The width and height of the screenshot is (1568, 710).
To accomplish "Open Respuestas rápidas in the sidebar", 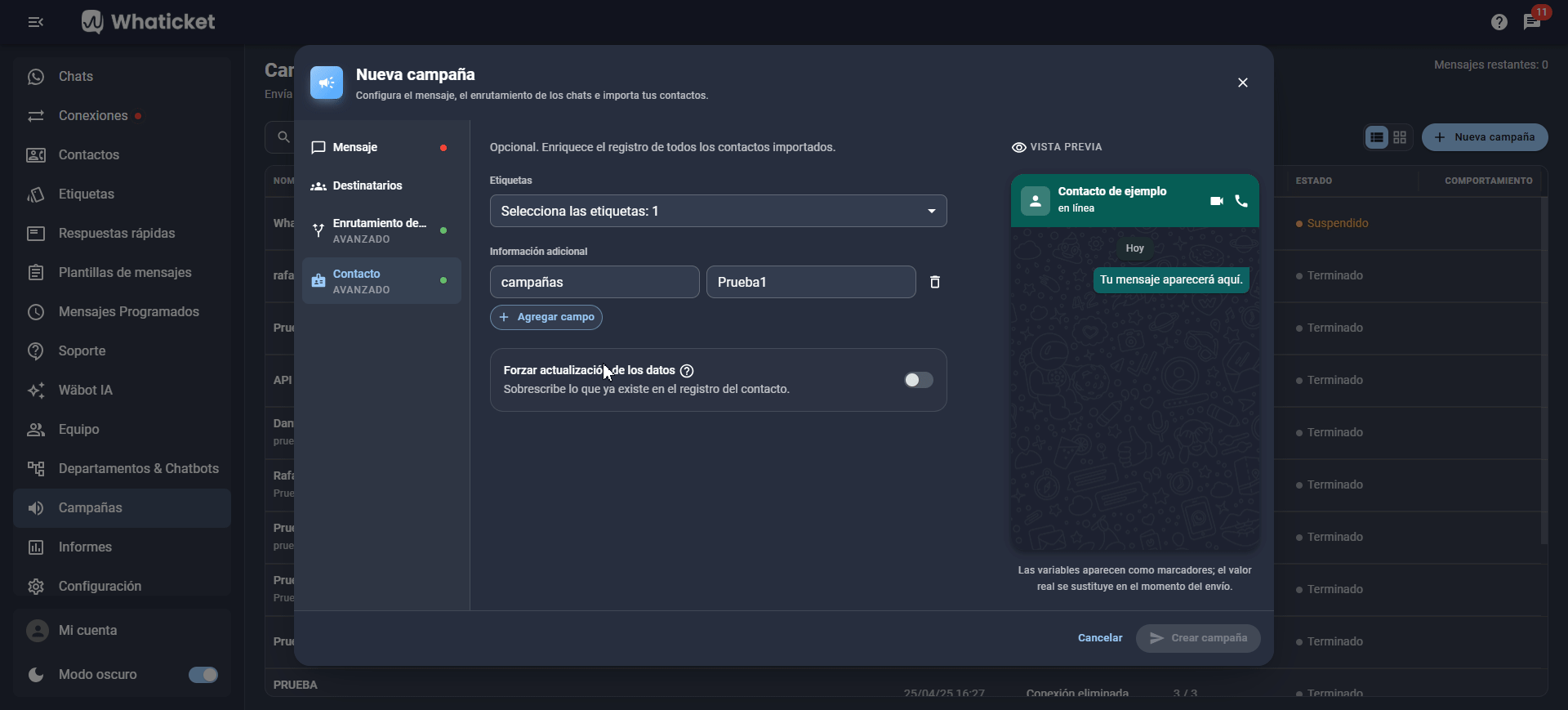I will pos(122,234).
